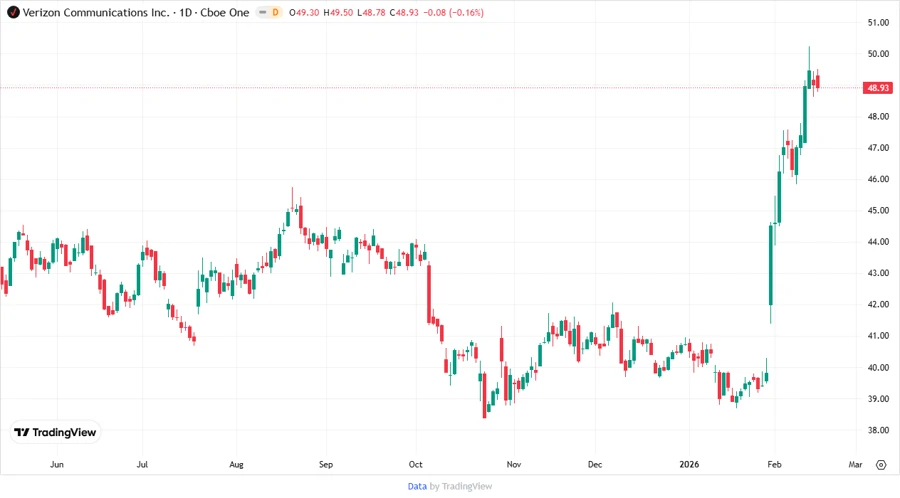Viewport: 900px width, 498px height.
Task: Click the 50.00 price axis label
Action: tap(878, 54)
